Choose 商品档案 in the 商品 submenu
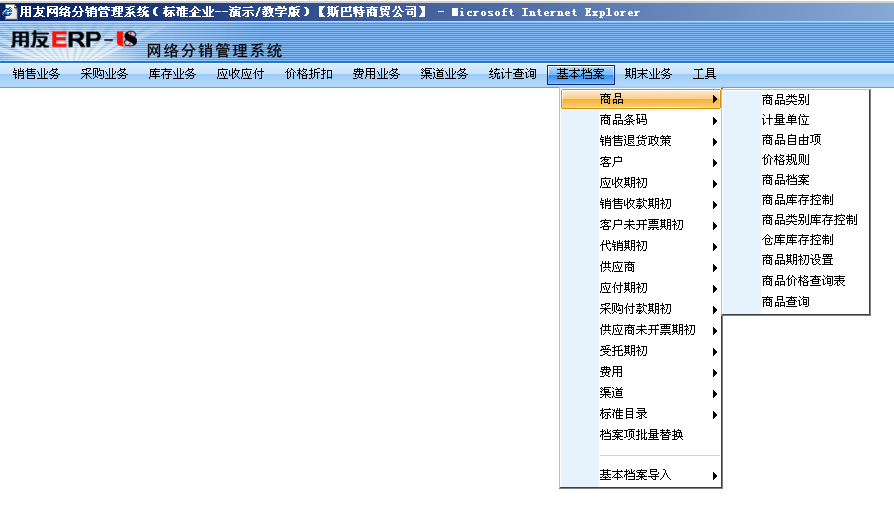Screen dimensions: 894x506 click(x=785, y=180)
